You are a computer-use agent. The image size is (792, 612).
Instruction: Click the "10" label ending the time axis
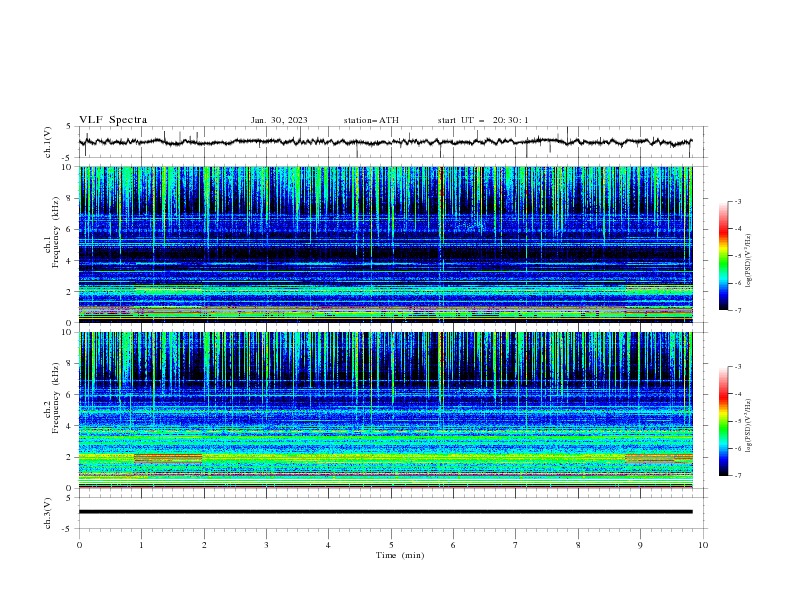(703, 545)
